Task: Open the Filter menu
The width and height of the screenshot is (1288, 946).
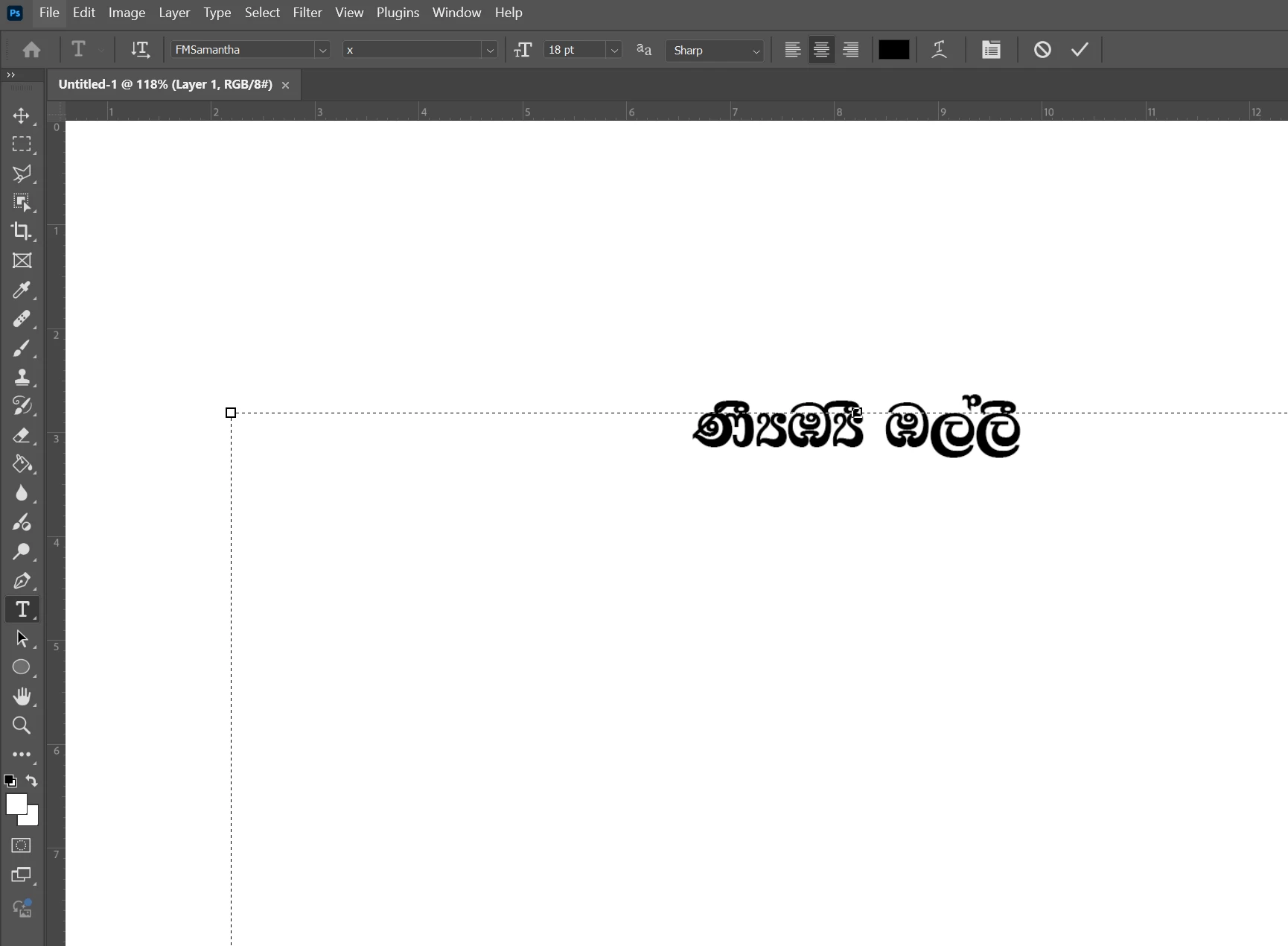Action: pyautogui.click(x=307, y=13)
